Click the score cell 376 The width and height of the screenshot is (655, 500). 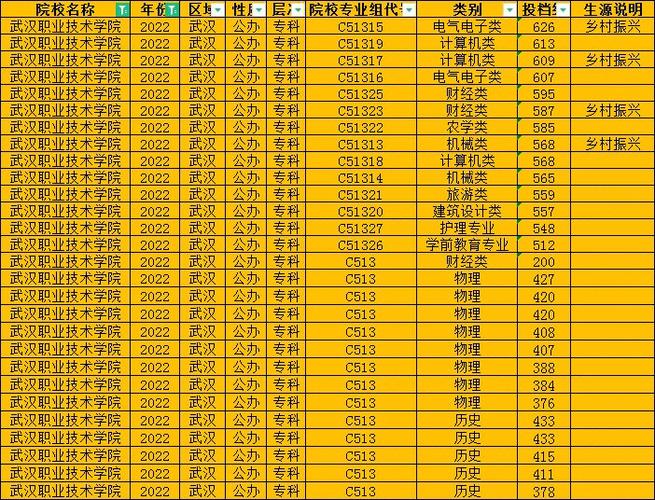pyautogui.click(x=544, y=403)
